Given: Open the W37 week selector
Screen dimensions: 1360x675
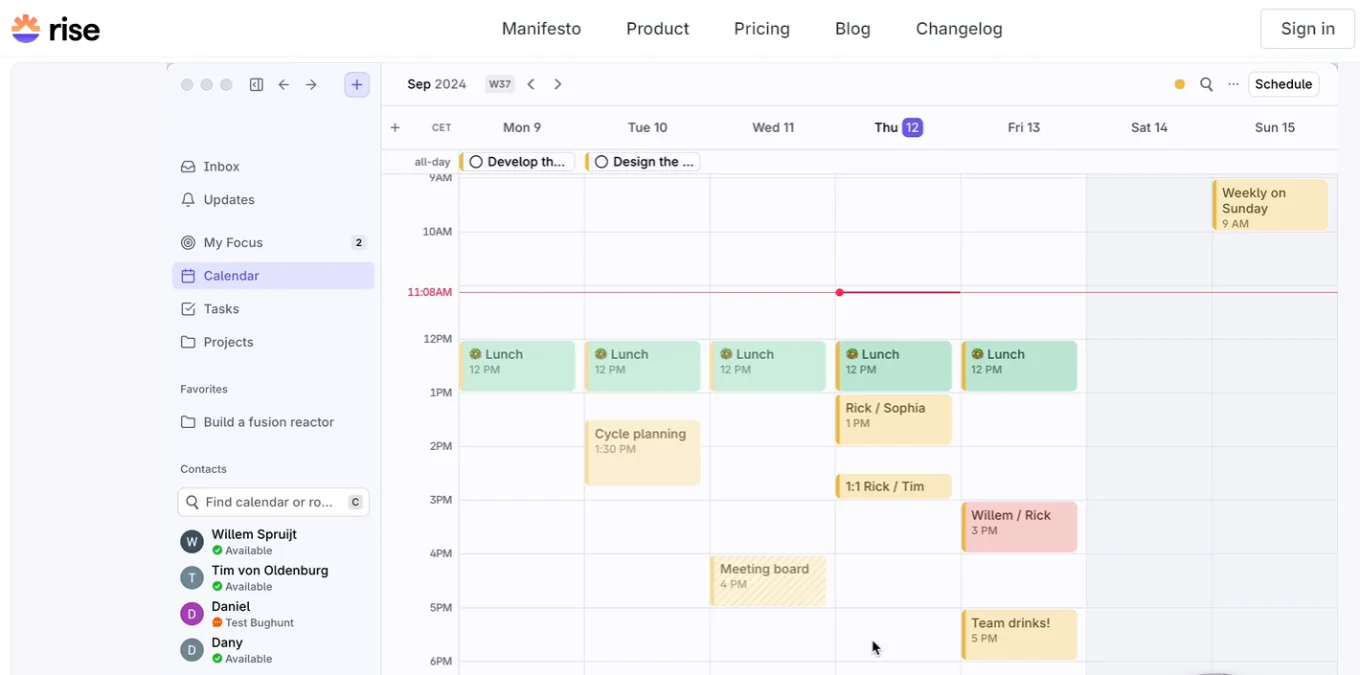Looking at the screenshot, I should pyautogui.click(x=499, y=84).
